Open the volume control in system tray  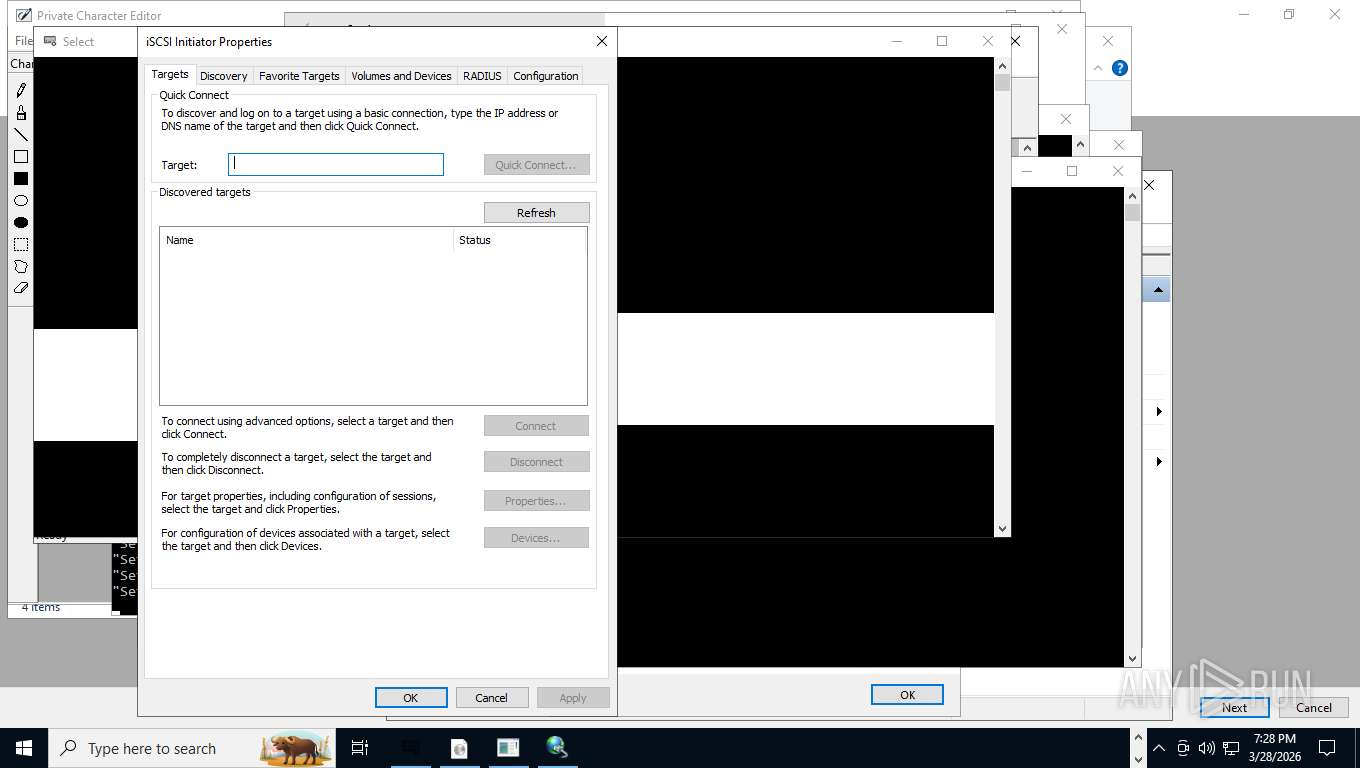1206,748
